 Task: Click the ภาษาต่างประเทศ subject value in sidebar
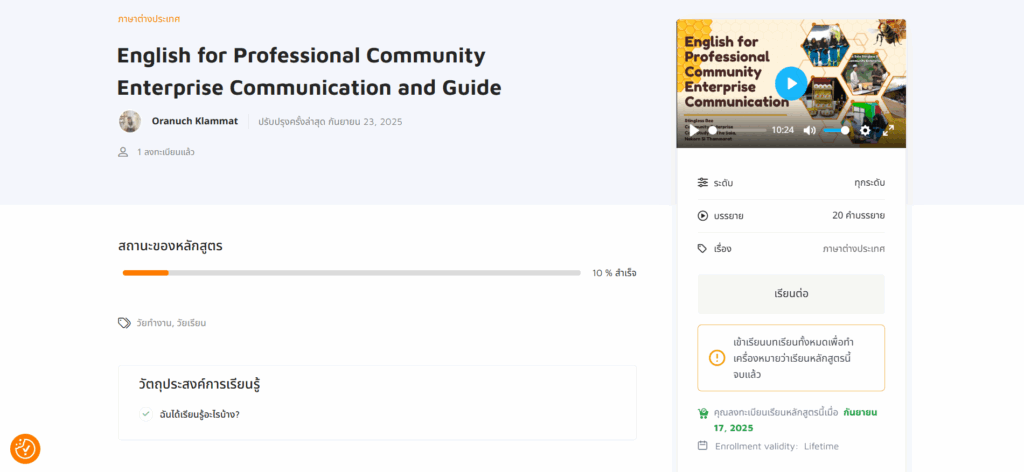pyautogui.click(x=853, y=248)
